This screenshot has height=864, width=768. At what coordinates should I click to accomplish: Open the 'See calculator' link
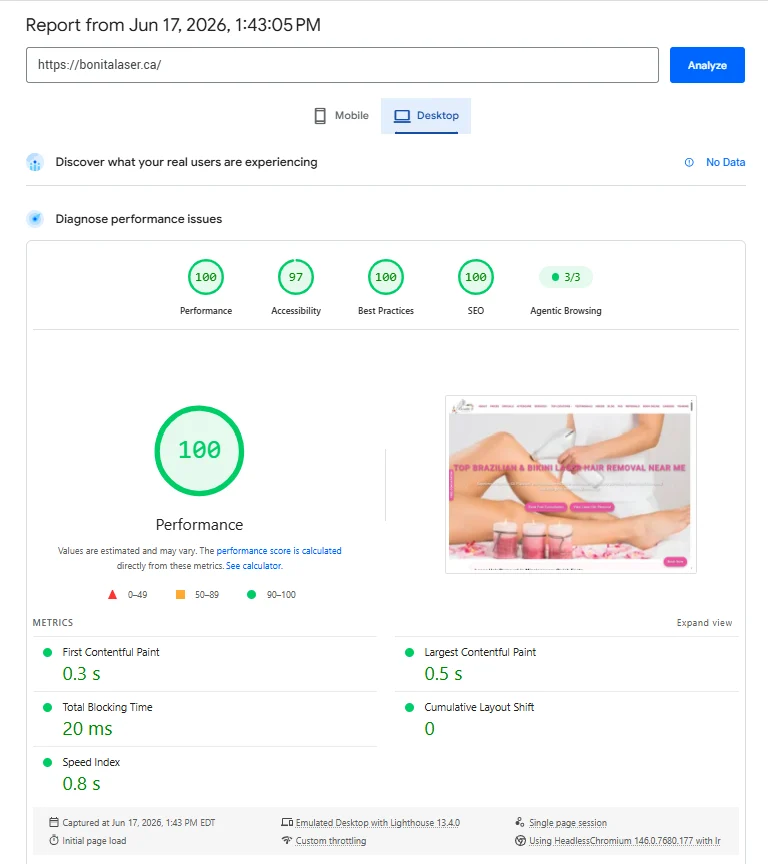click(253, 566)
